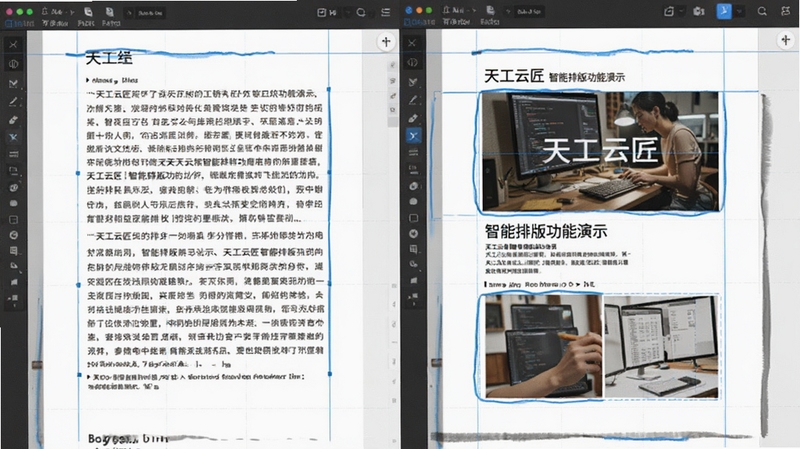Click the search magnifier in right window's title bar
This screenshot has height=449, width=800.
(x=762, y=11)
